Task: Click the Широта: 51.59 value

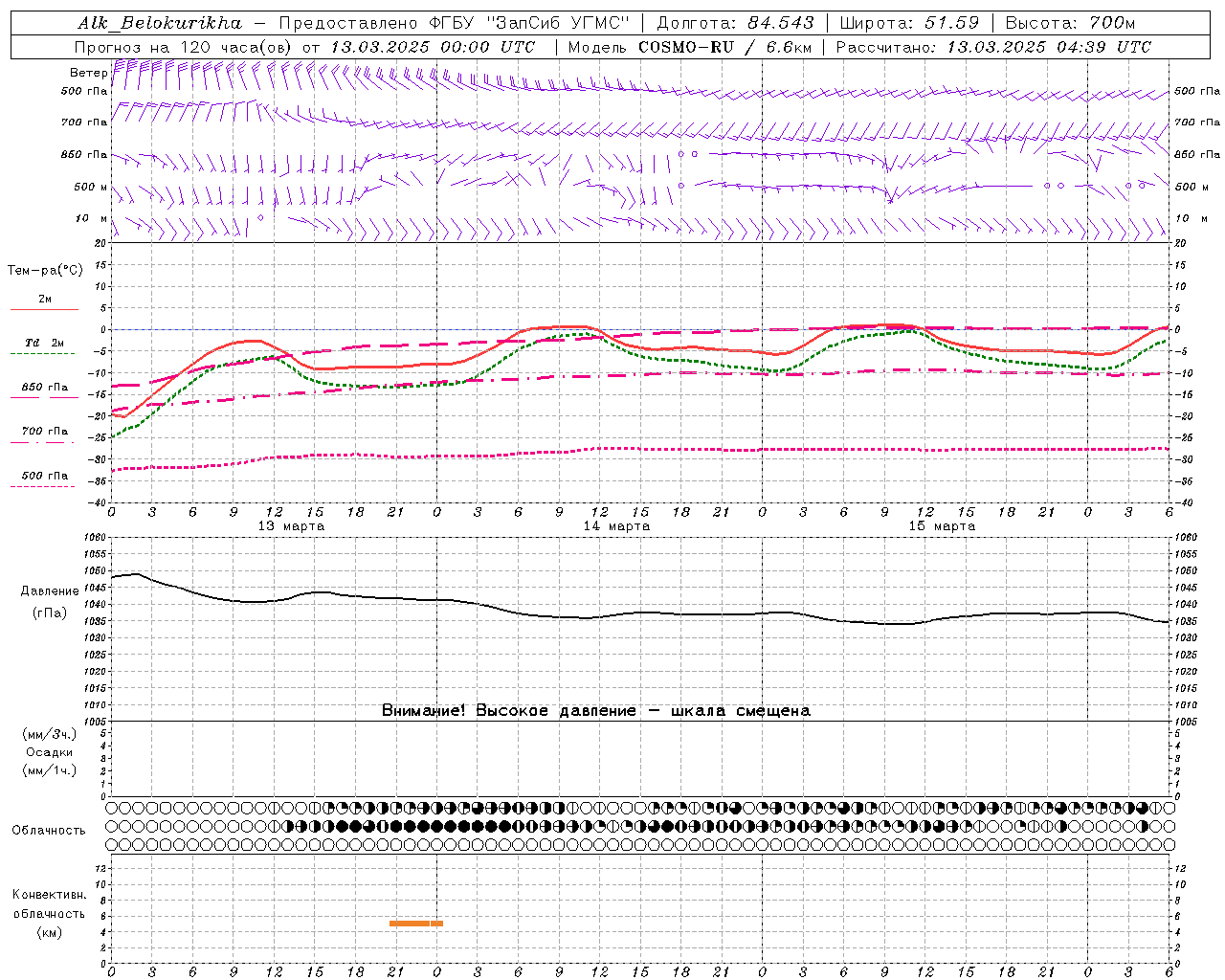Action: (909, 23)
